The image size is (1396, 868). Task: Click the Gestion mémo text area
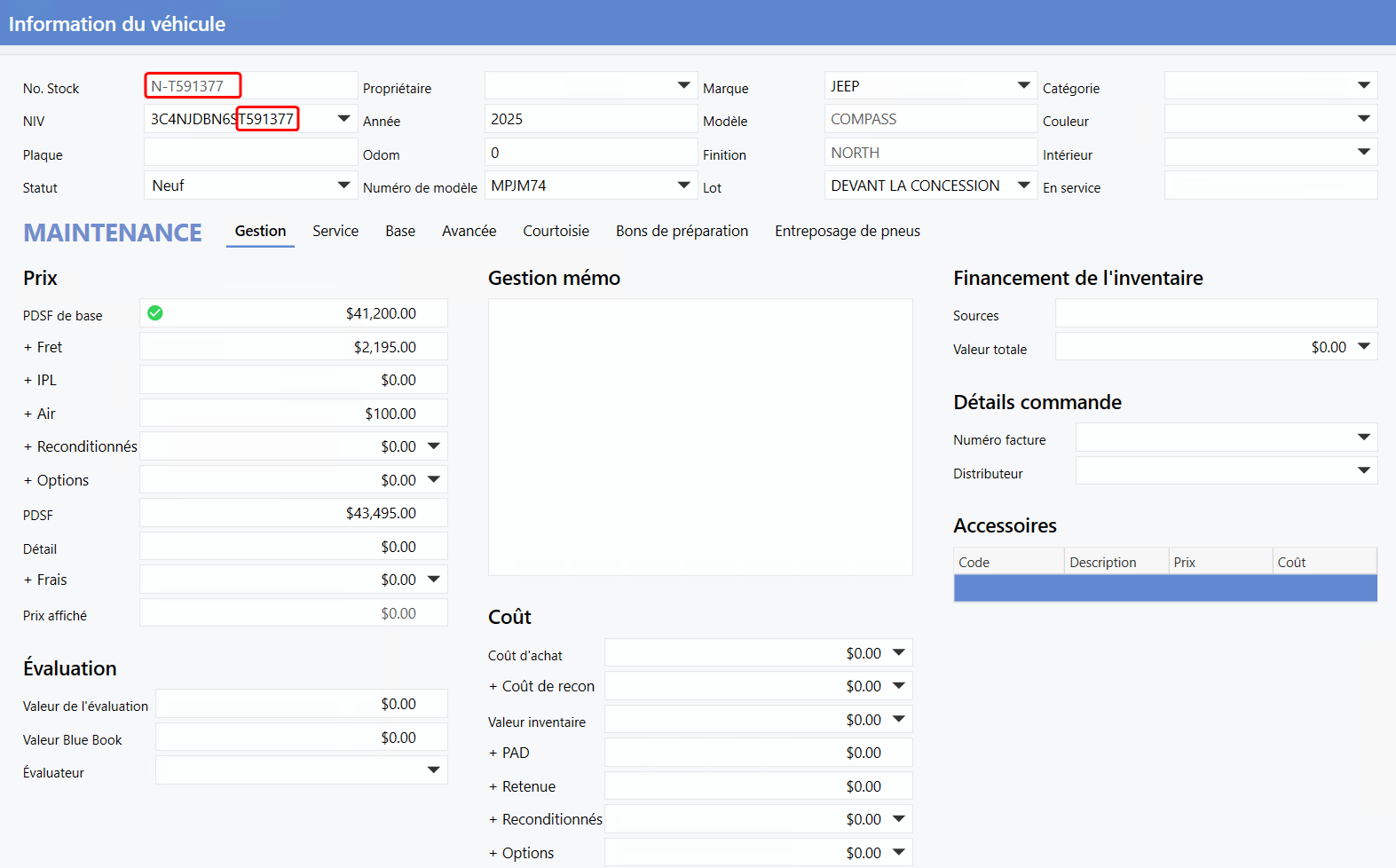pyautogui.click(x=699, y=437)
